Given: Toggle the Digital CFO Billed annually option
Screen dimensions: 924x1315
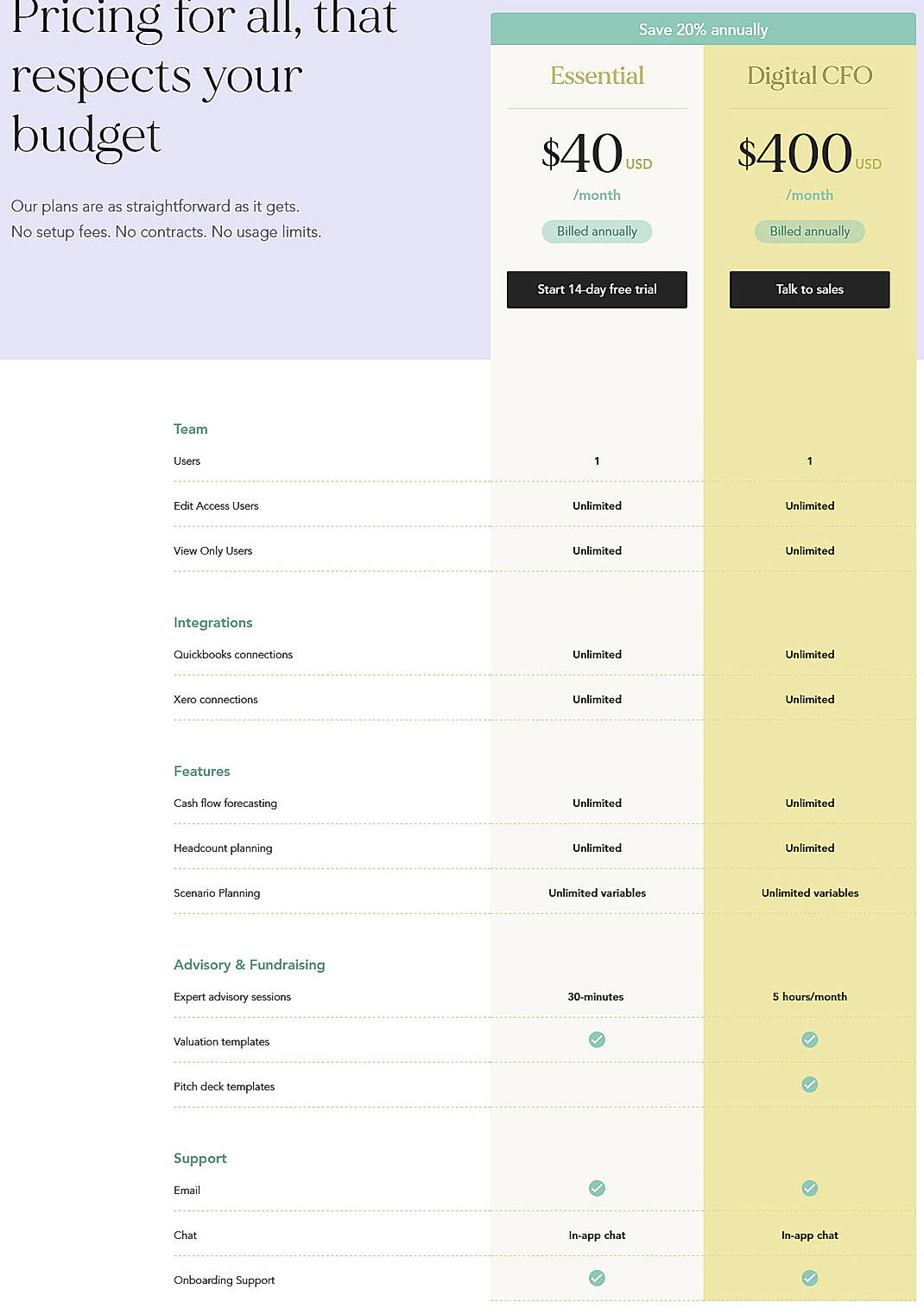Looking at the screenshot, I should (x=809, y=231).
